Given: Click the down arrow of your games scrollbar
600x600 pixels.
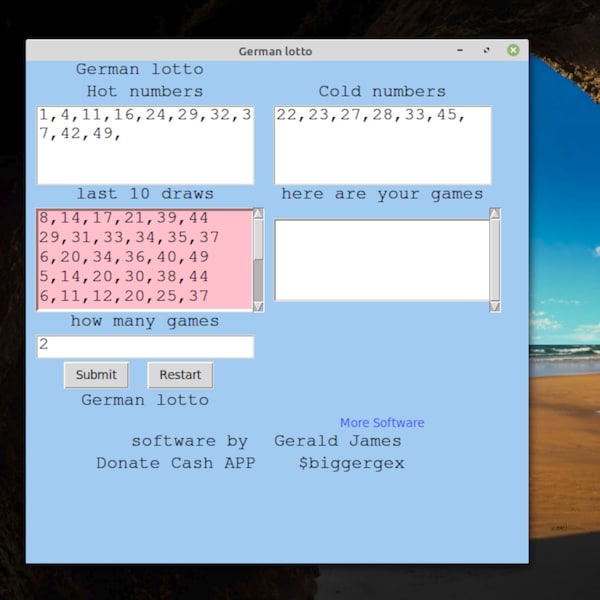Looking at the screenshot, I should click(x=495, y=307).
